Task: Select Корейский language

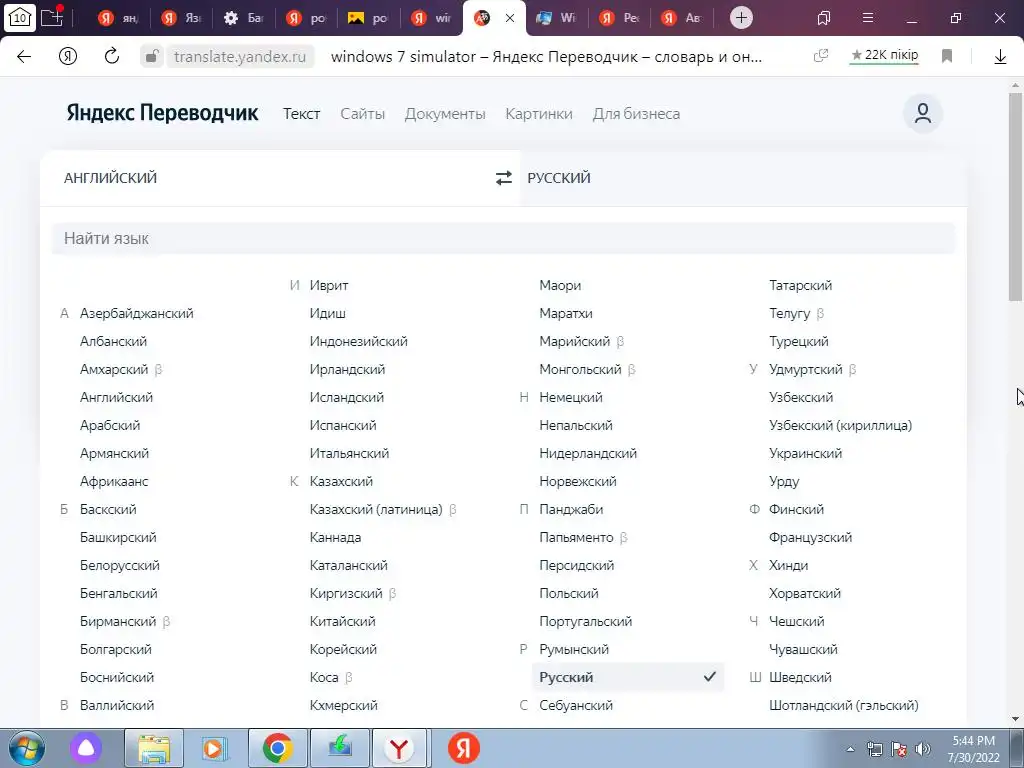Action: click(343, 650)
